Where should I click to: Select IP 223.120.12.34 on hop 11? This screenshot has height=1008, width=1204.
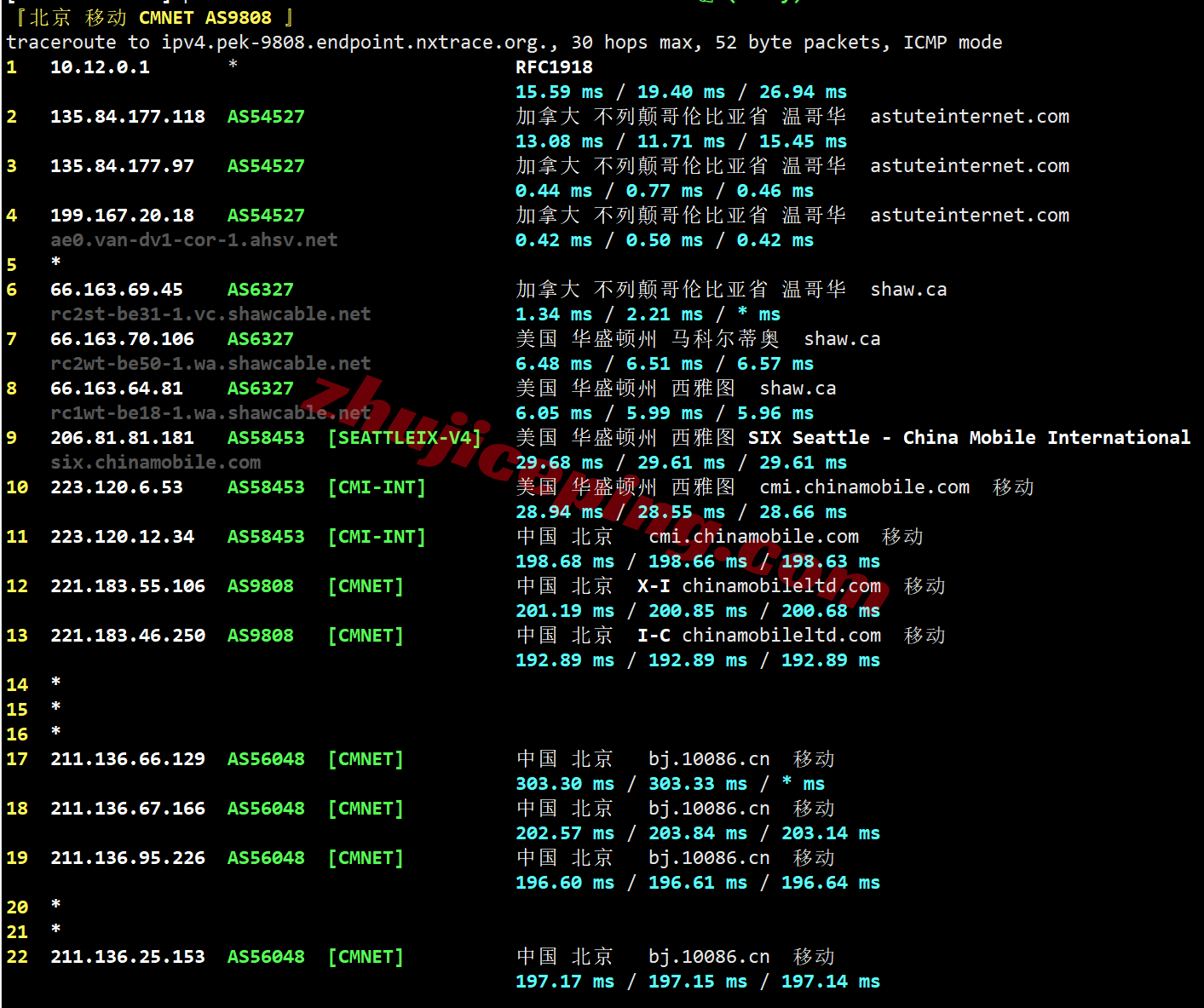pyautogui.click(x=122, y=537)
